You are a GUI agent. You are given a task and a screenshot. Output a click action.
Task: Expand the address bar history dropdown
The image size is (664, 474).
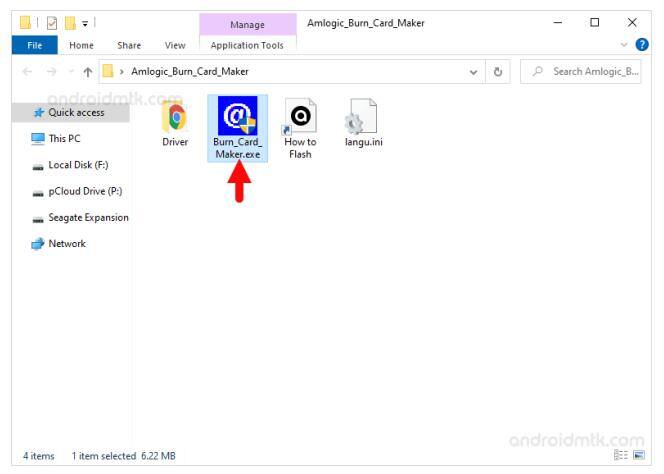(473, 72)
